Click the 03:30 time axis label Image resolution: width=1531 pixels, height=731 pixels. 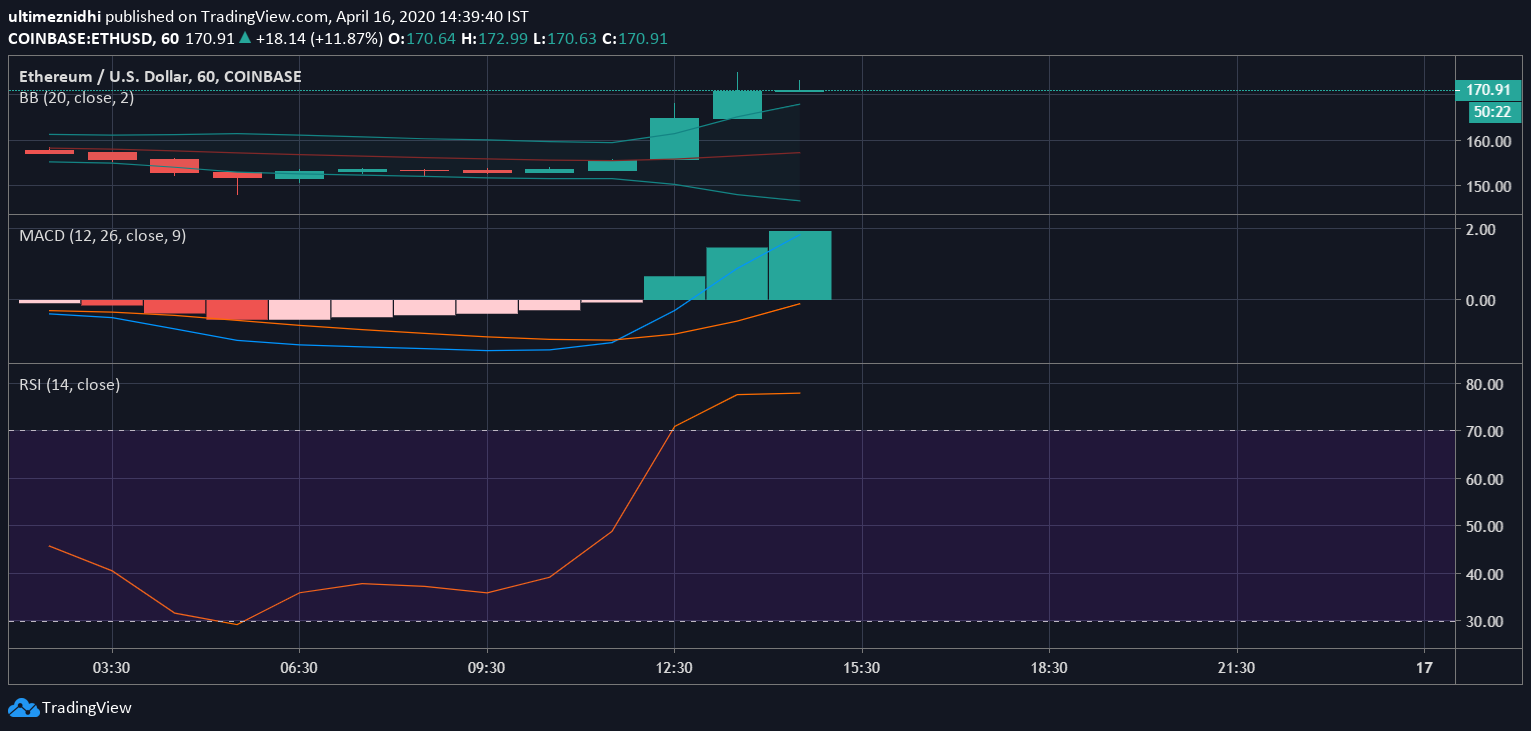(x=112, y=667)
